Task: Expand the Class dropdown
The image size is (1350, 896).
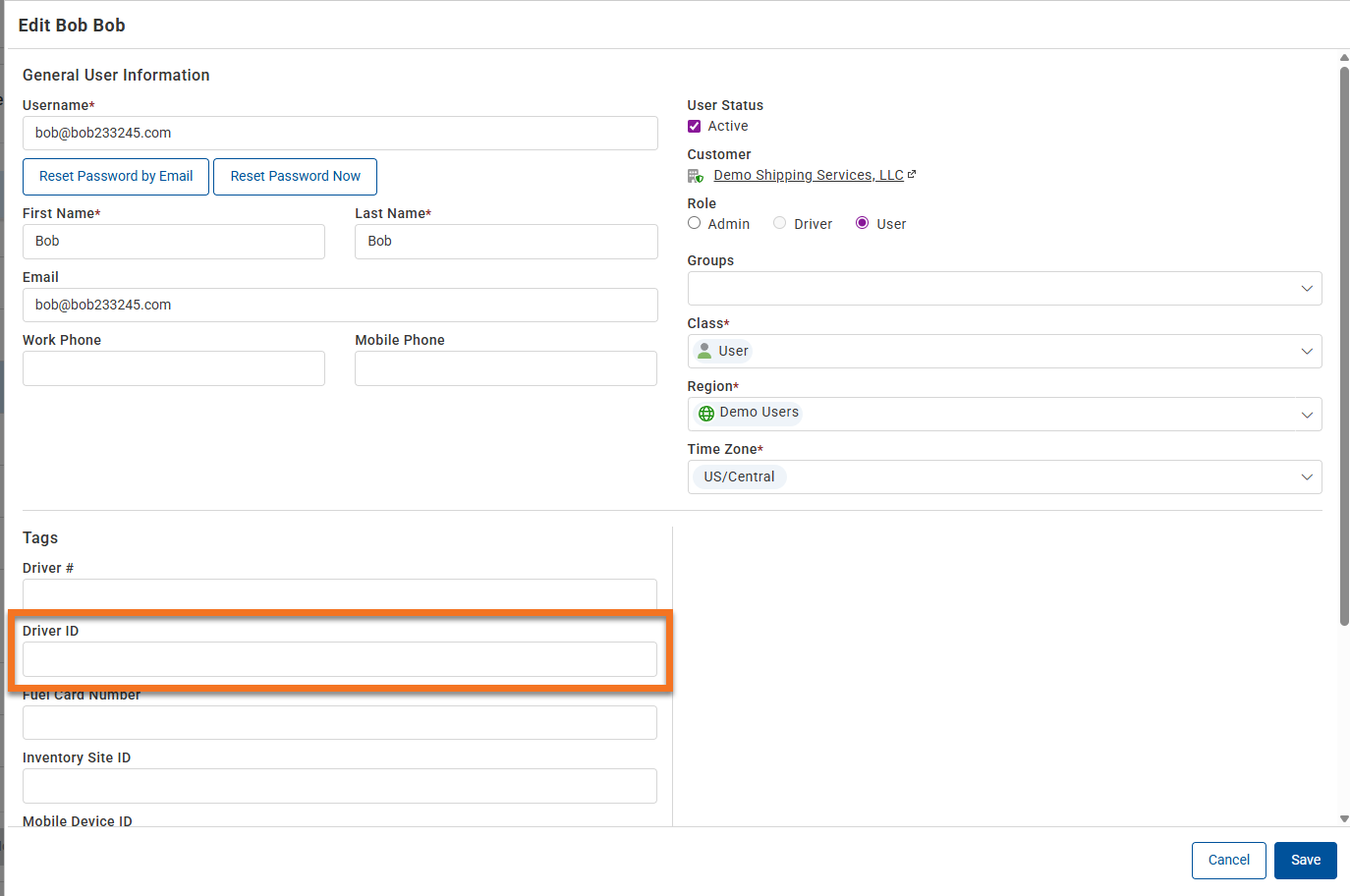Action: [1307, 352]
